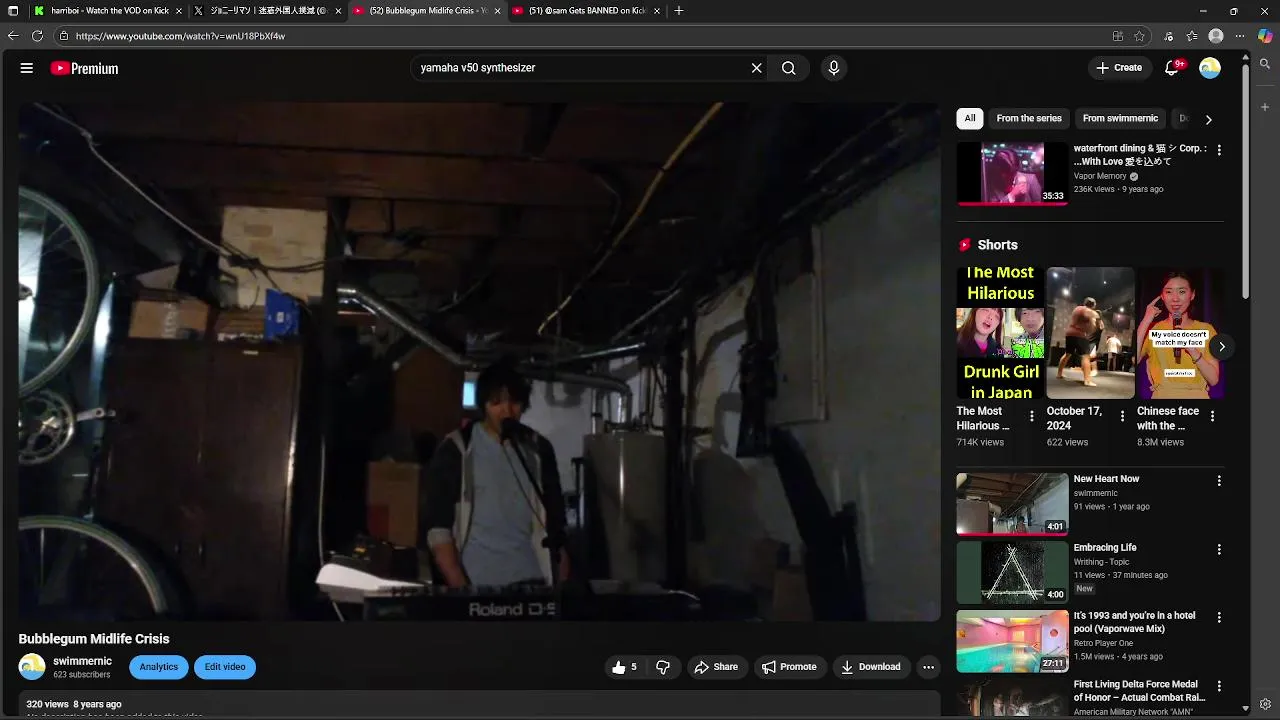
Task: Go to YouTube Premium home logo
Action: (x=84, y=68)
